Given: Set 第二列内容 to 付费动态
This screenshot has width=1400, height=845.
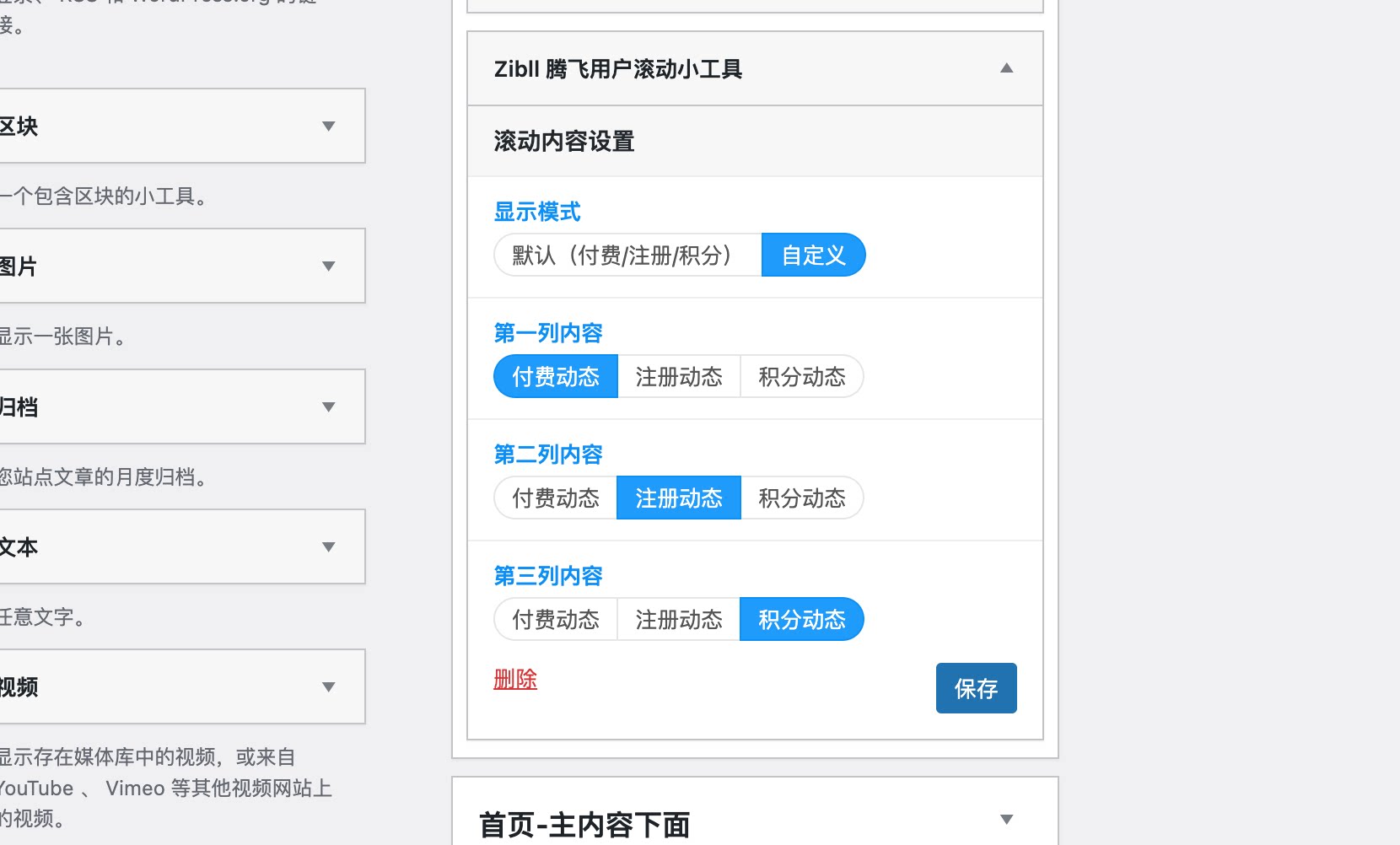Looking at the screenshot, I should (x=555, y=498).
